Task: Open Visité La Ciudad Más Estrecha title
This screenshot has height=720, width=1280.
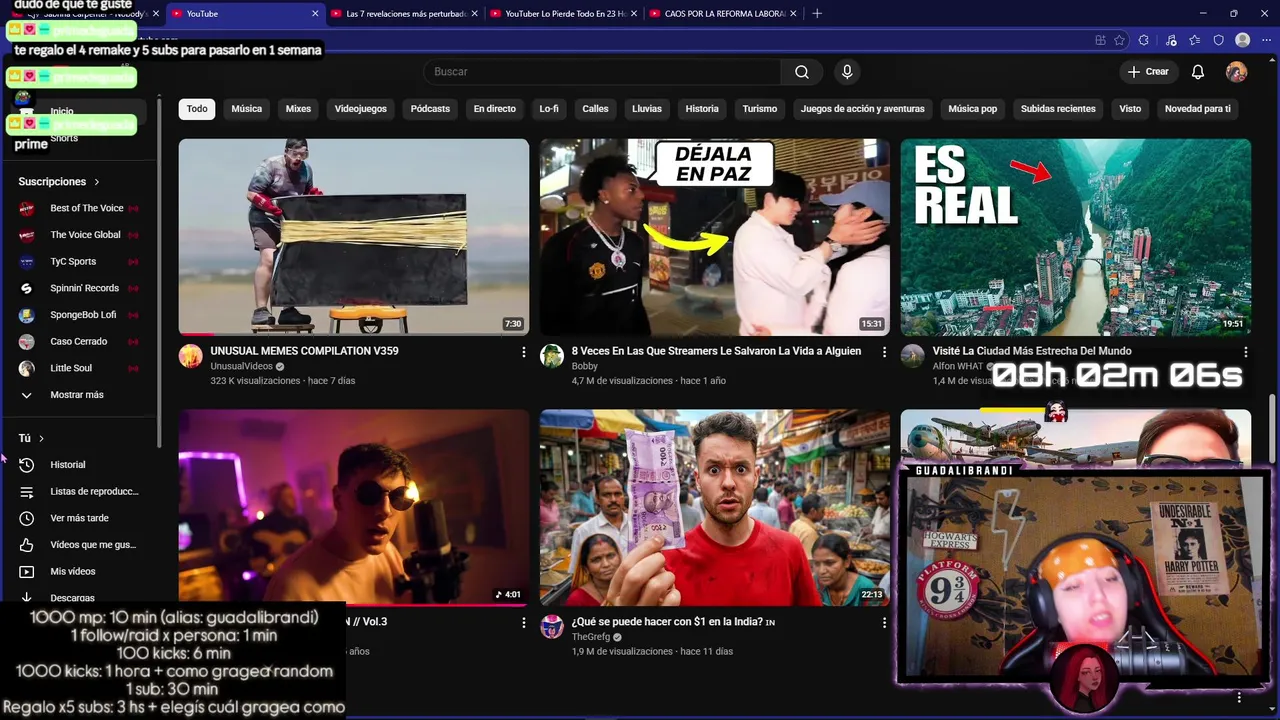Action: click(x=1032, y=351)
